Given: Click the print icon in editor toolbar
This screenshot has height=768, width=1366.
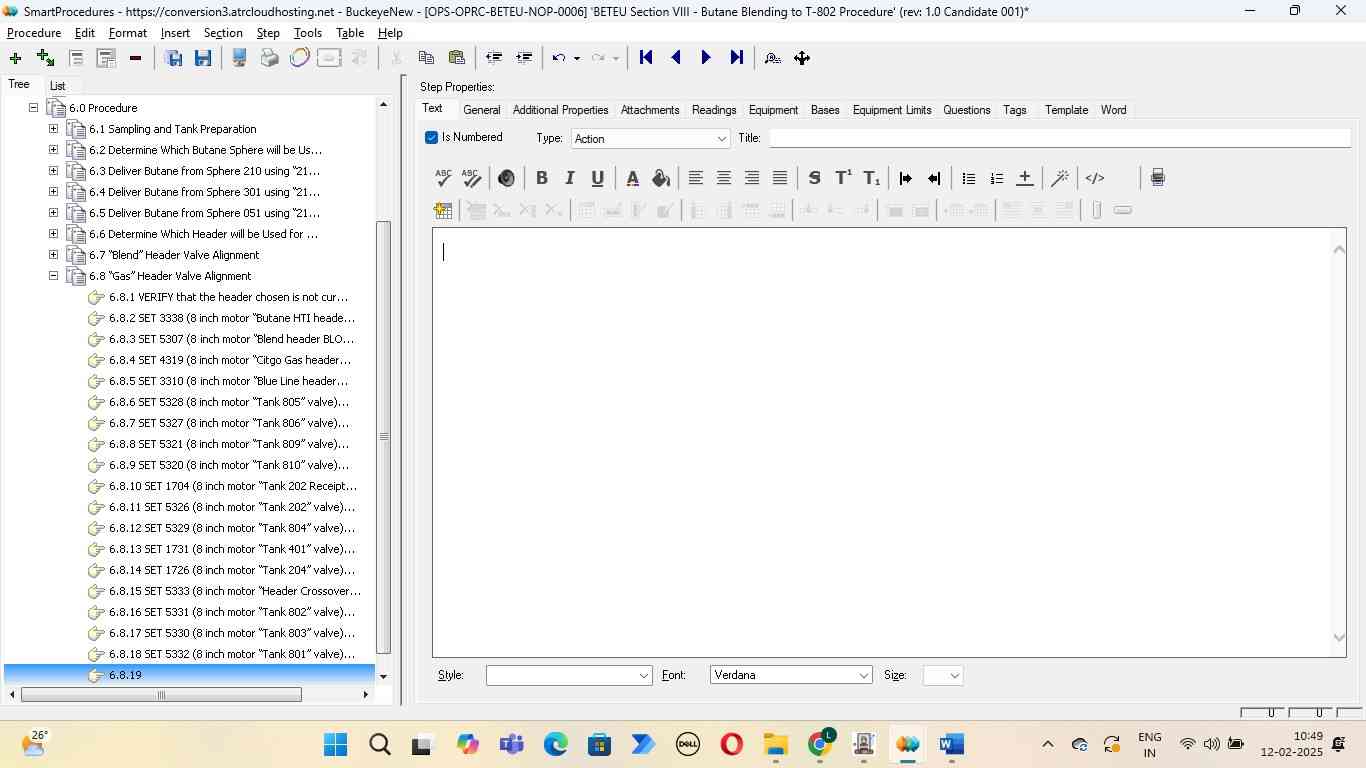Looking at the screenshot, I should (x=1157, y=178).
